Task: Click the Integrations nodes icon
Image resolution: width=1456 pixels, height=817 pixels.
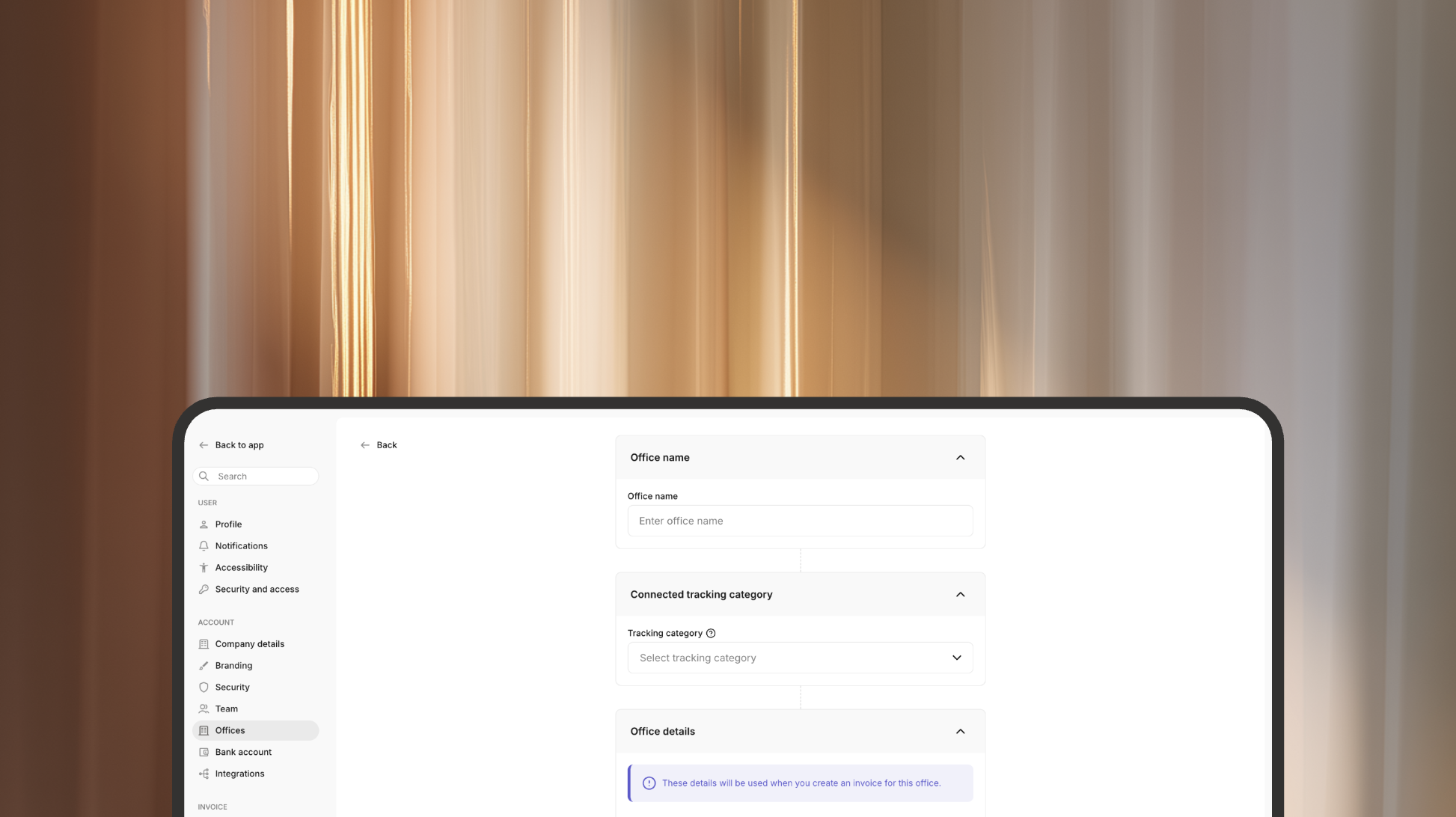Action: point(204,774)
